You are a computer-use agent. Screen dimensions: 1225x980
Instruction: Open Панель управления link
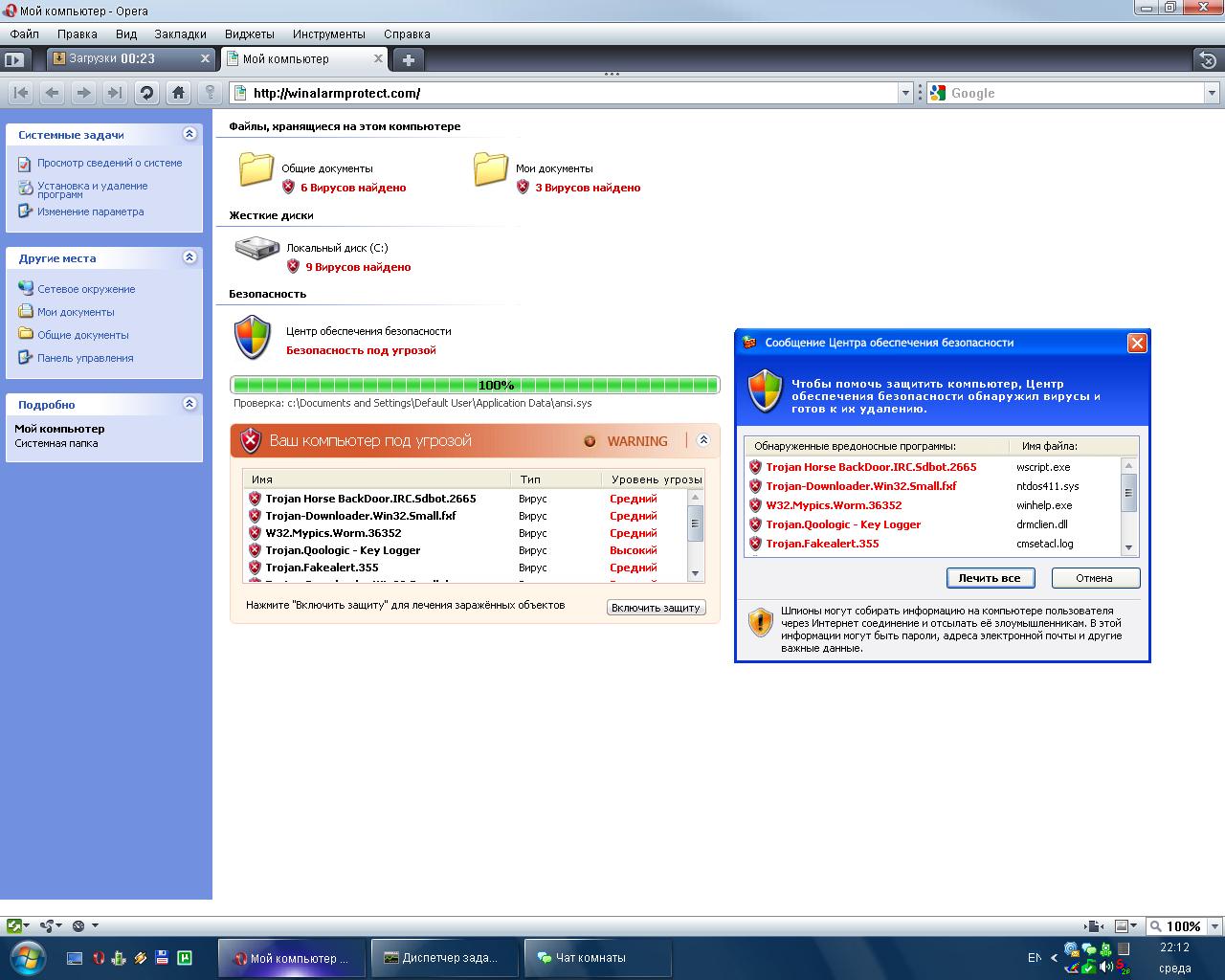point(85,358)
